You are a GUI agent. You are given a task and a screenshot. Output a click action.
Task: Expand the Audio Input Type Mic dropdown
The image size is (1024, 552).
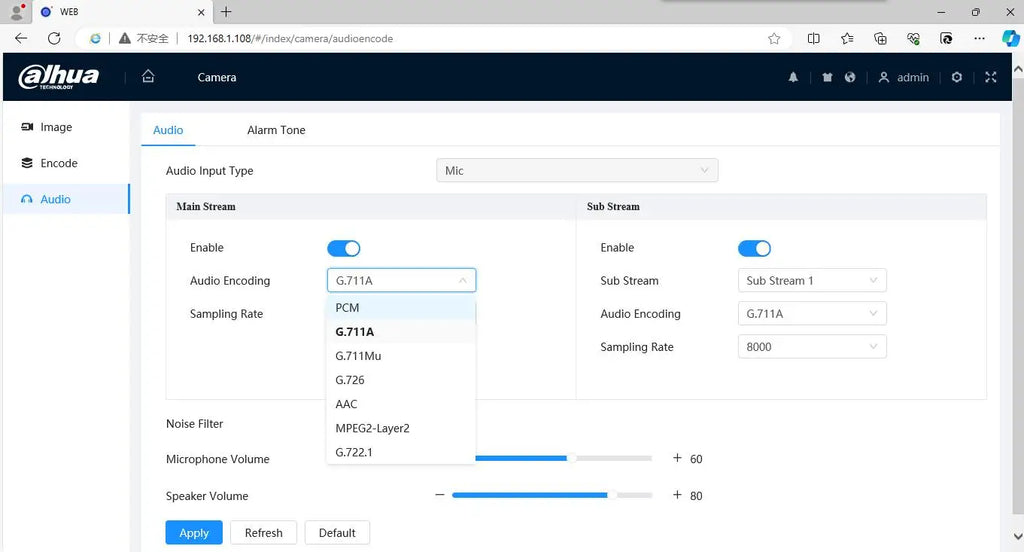point(577,170)
